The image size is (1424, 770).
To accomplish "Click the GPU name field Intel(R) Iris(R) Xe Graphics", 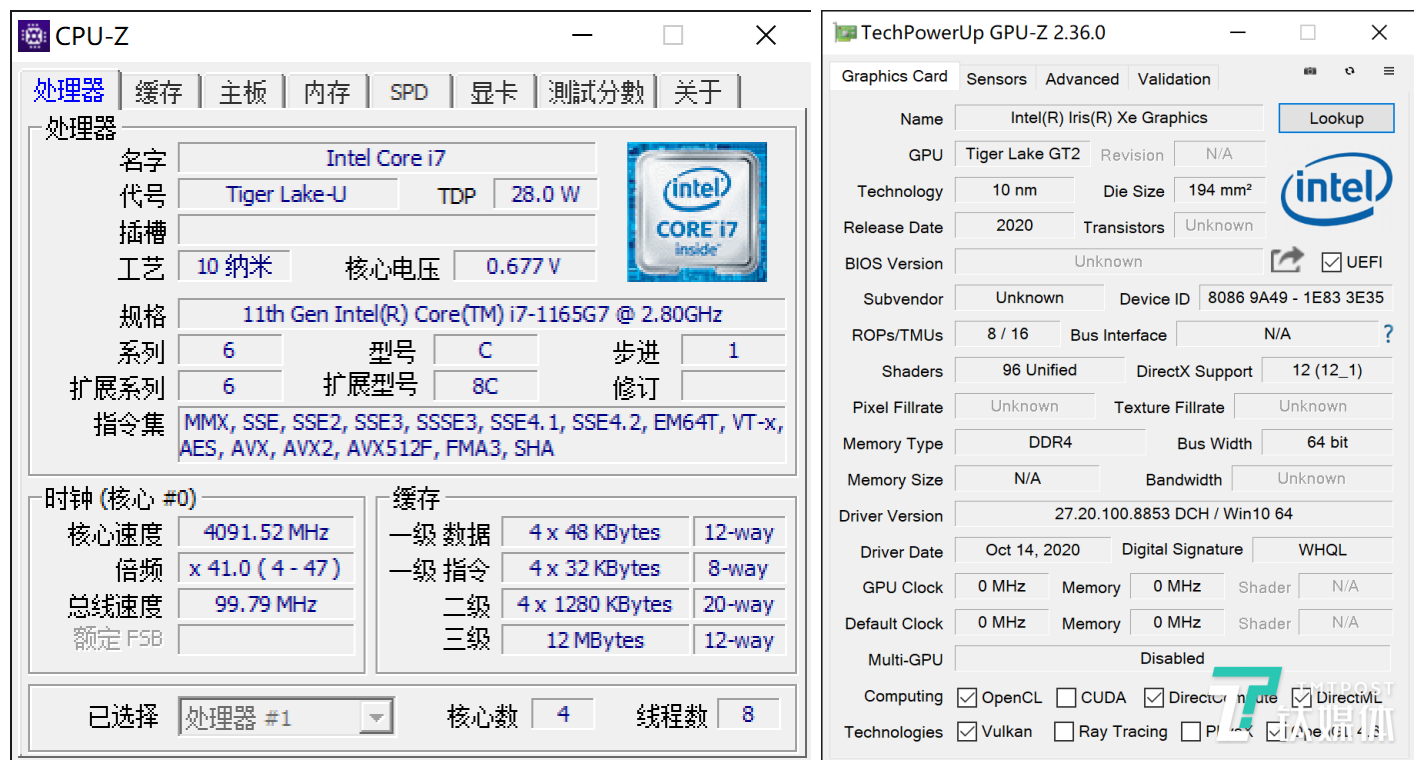I will 1109,118.
